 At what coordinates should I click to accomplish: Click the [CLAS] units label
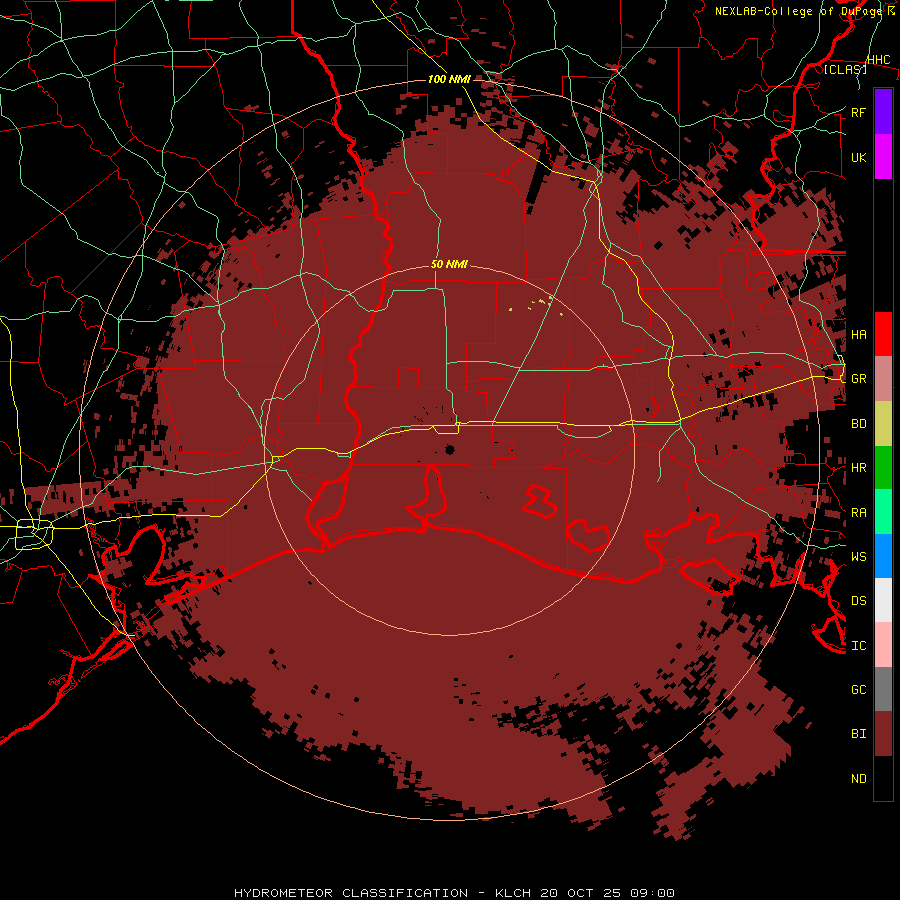(845, 70)
